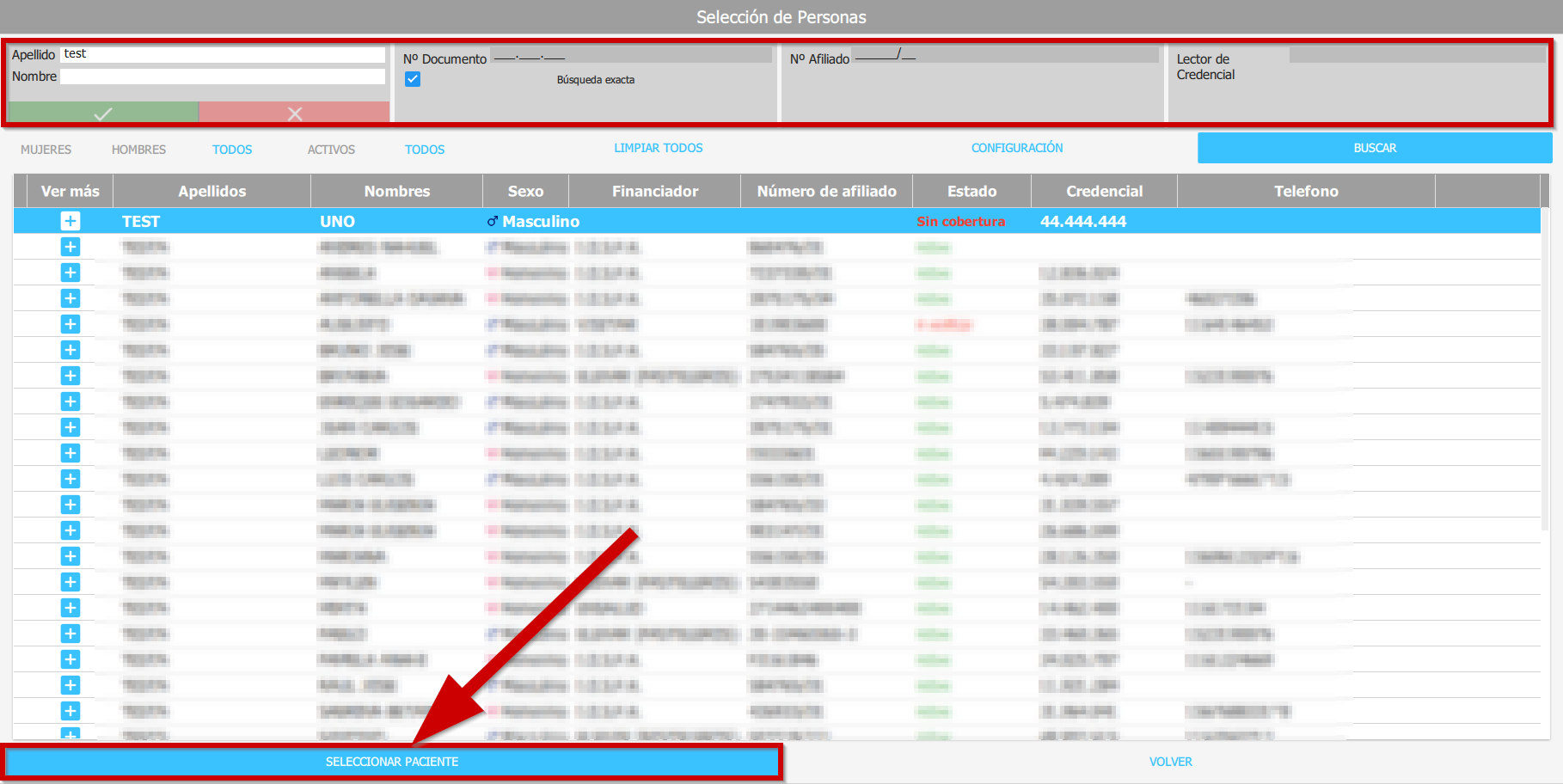Filter by MUJERES
Viewport: 1563px width, 784px height.
[46, 150]
